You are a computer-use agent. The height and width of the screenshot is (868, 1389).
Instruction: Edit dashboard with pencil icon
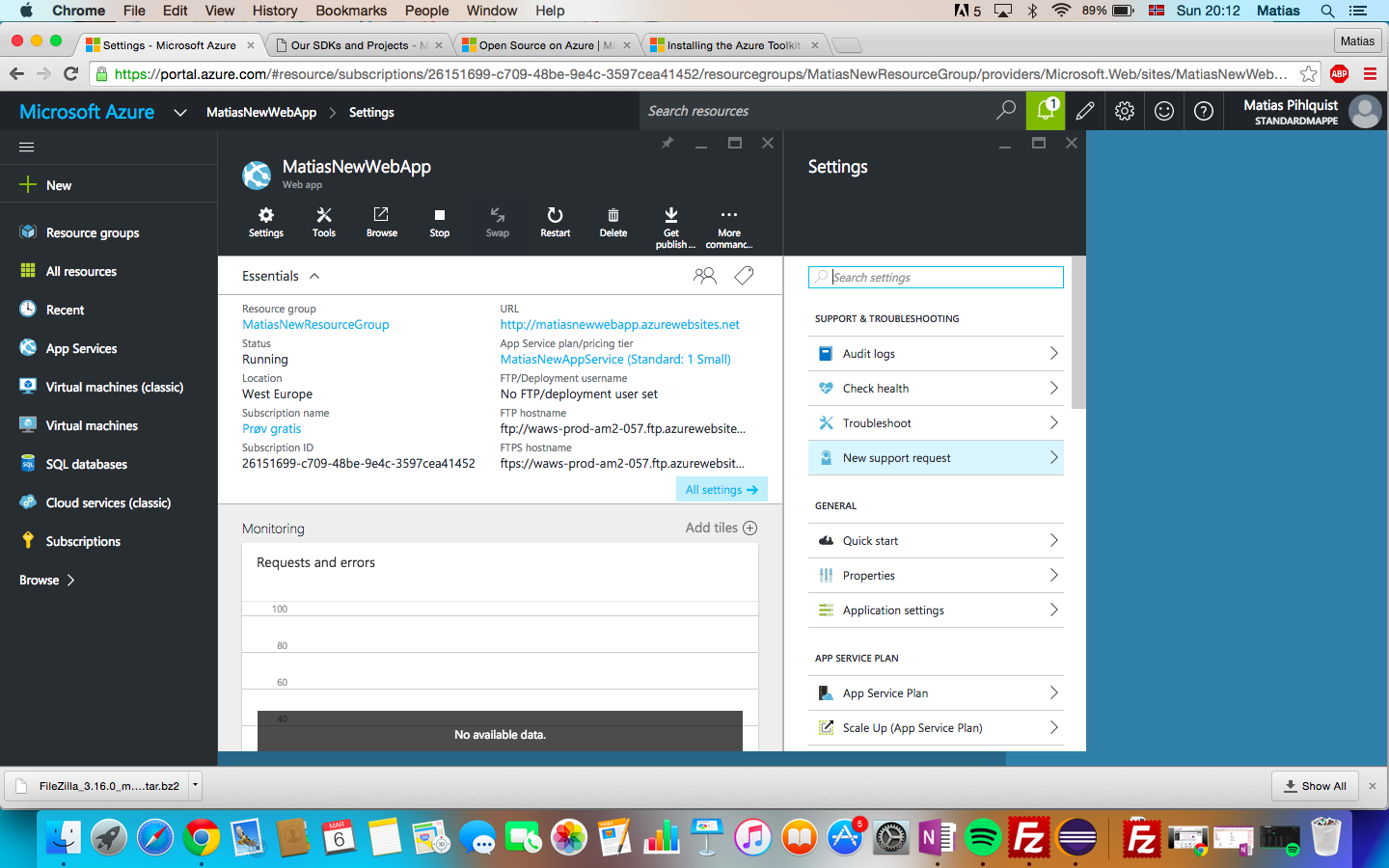click(1085, 111)
